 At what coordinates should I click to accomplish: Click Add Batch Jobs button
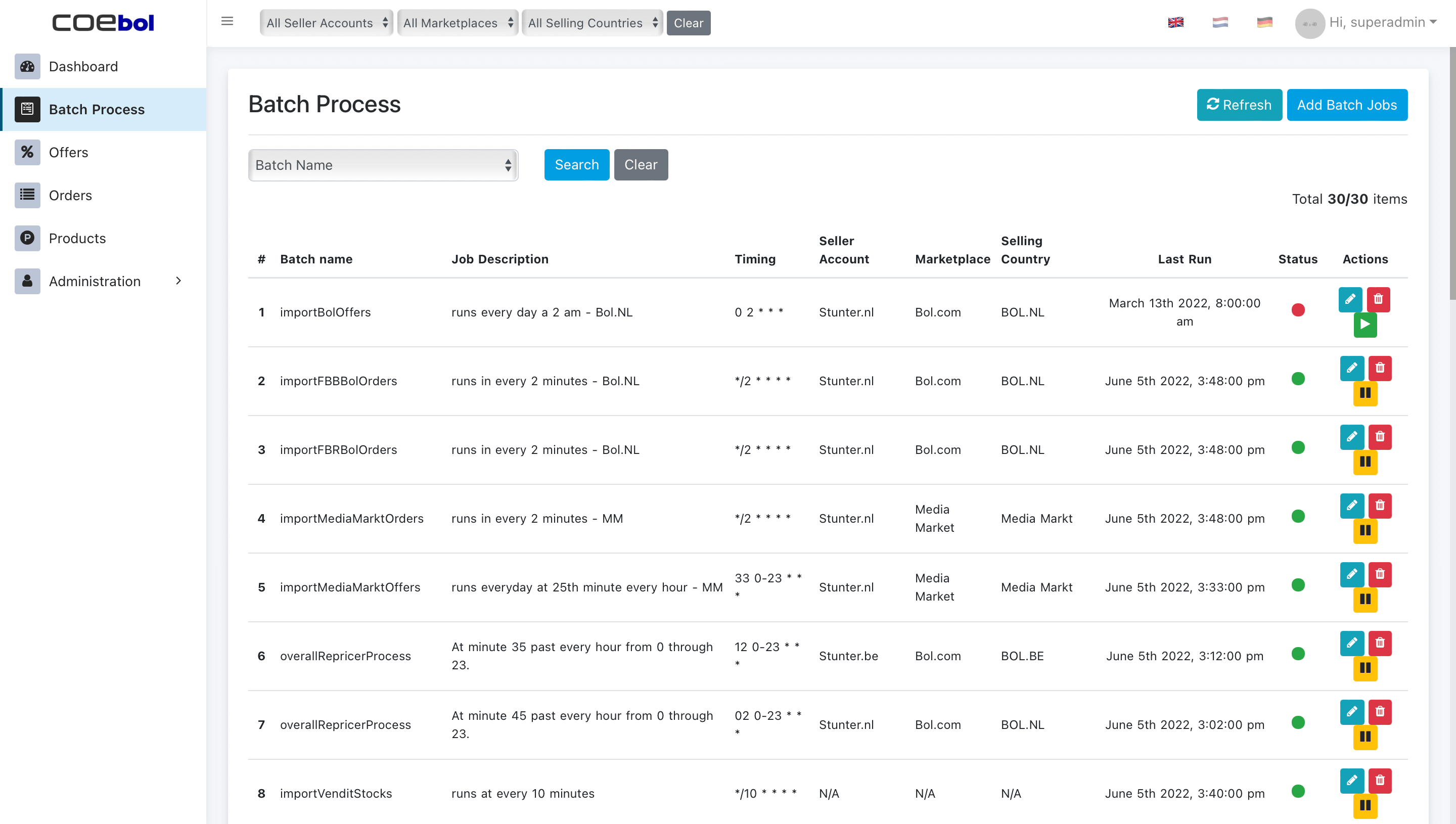click(1347, 105)
